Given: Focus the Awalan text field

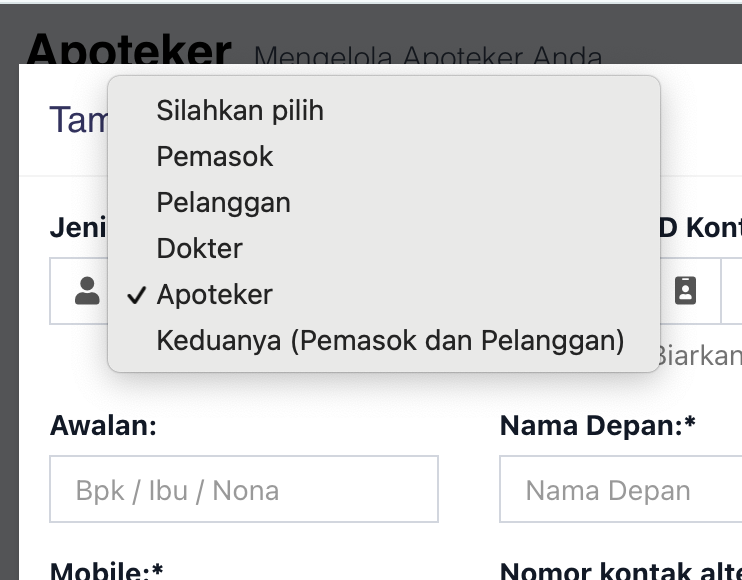Looking at the screenshot, I should click(x=244, y=490).
